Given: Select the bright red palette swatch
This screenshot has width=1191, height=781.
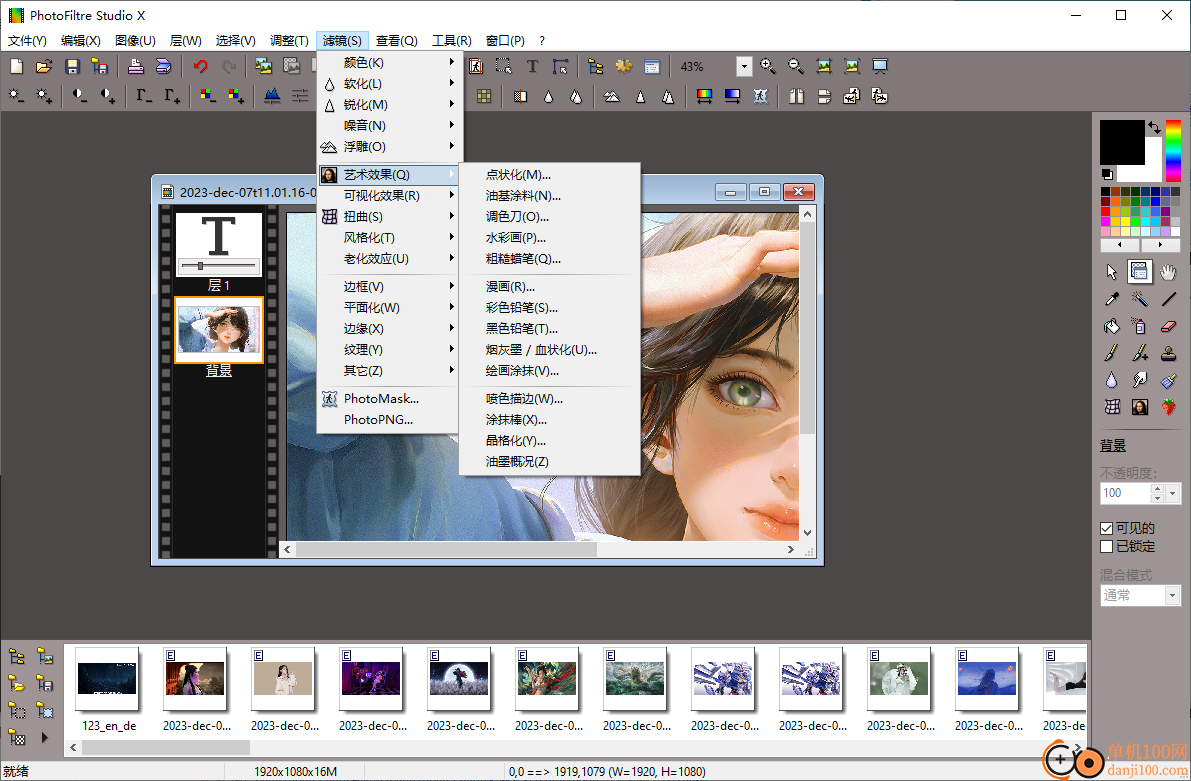Looking at the screenshot, I should click(1105, 211).
